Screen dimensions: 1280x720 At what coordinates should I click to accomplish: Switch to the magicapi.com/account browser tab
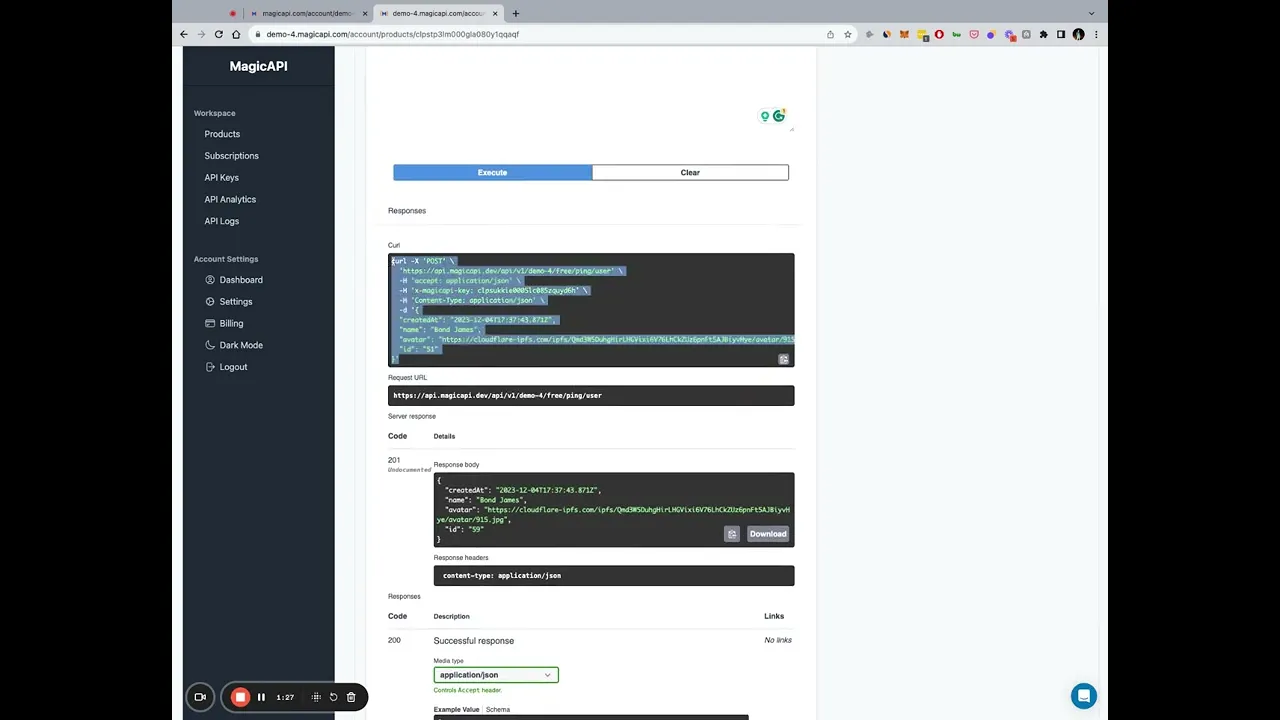pyautogui.click(x=310, y=13)
